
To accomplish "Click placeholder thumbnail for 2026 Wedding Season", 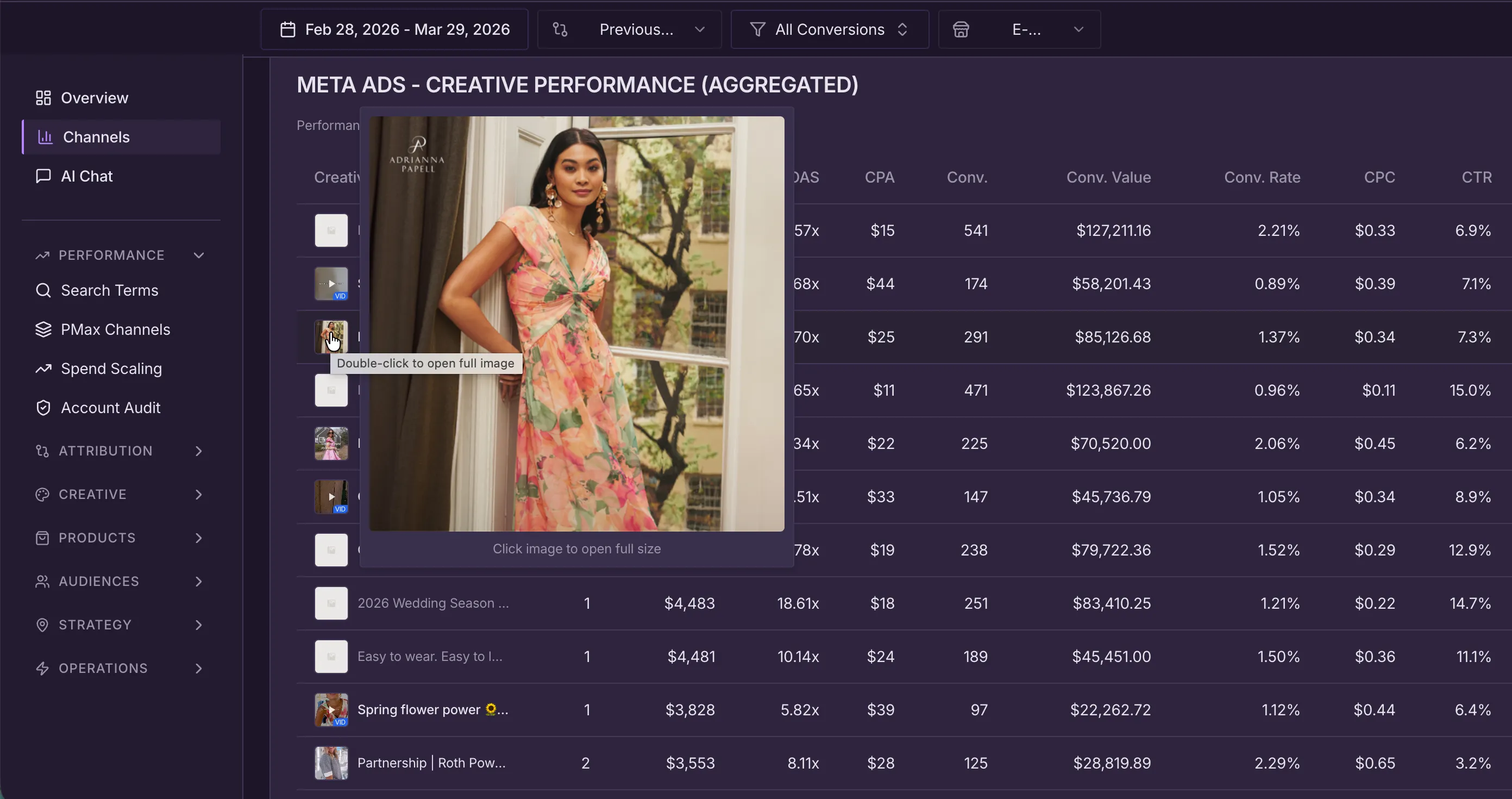I will [x=331, y=603].
